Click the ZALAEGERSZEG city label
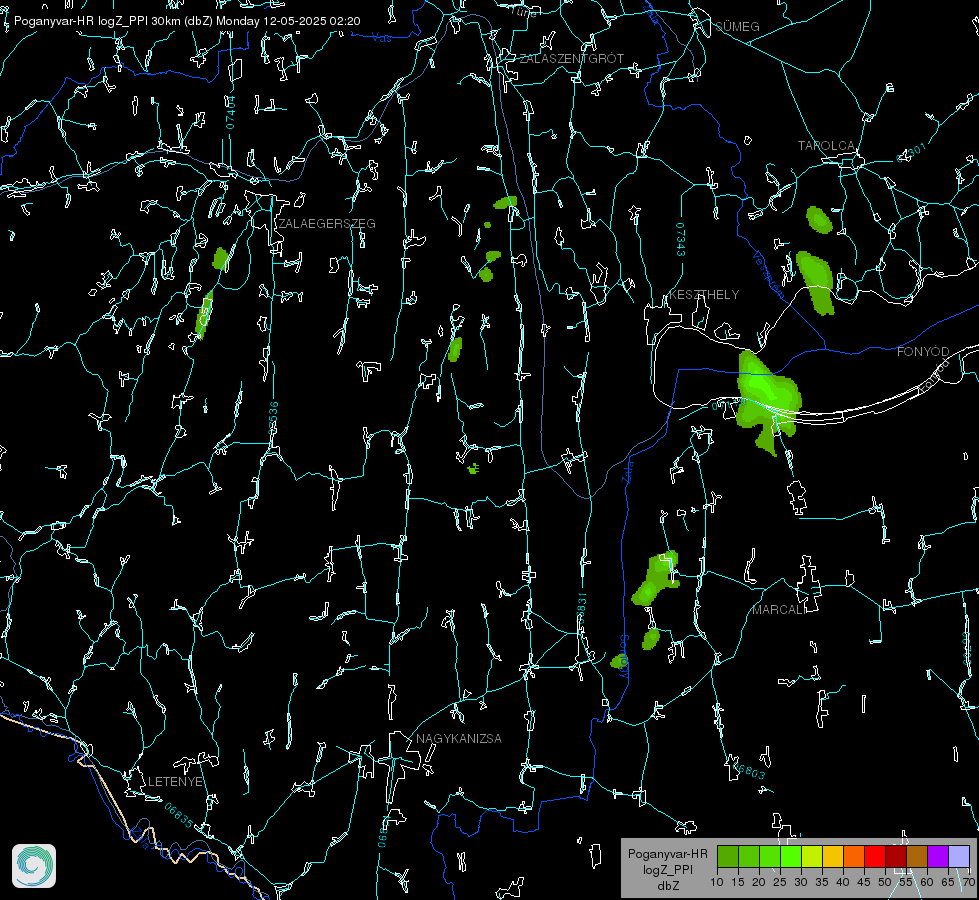The height and width of the screenshot is (900, 979). [327, 224]
